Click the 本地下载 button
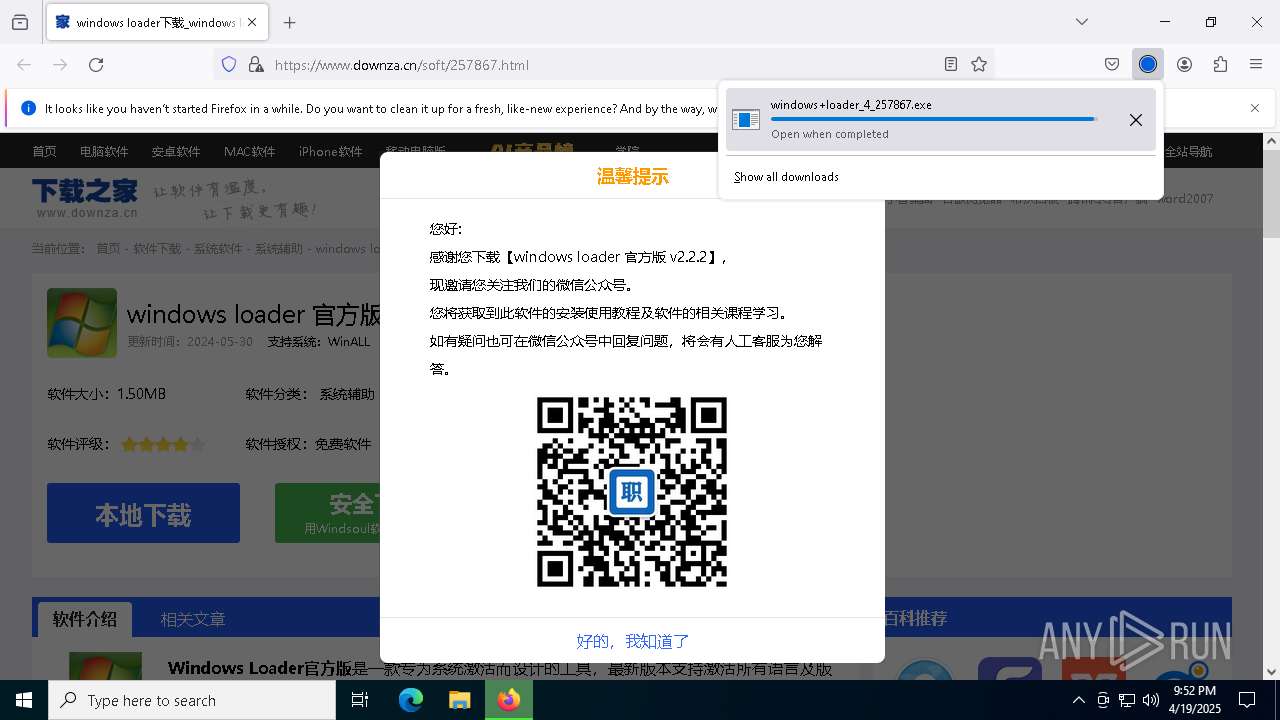The height and width of the screenshot is (720, 1280). 143,513
